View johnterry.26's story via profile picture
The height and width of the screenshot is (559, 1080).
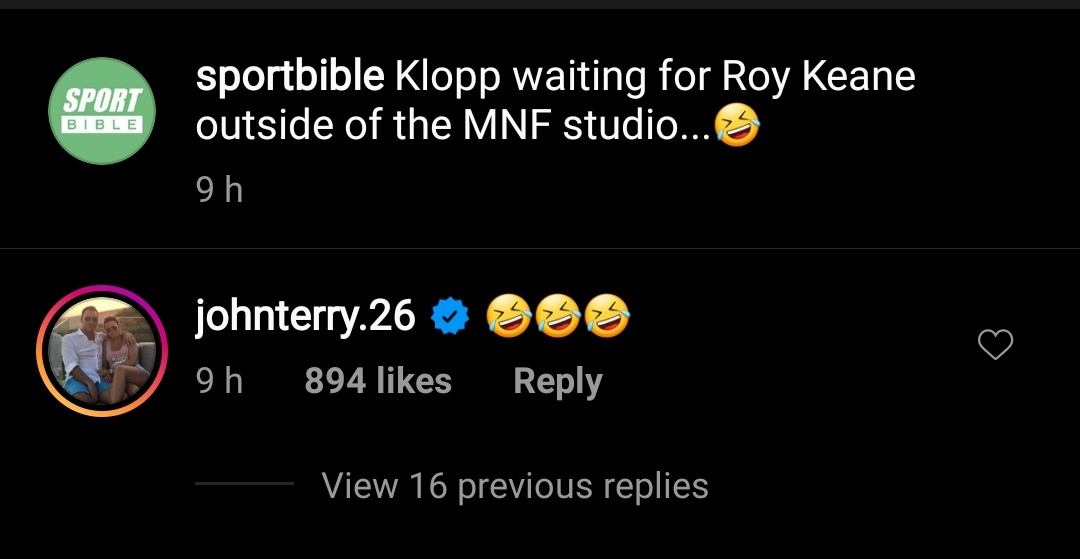pos(102,350)
